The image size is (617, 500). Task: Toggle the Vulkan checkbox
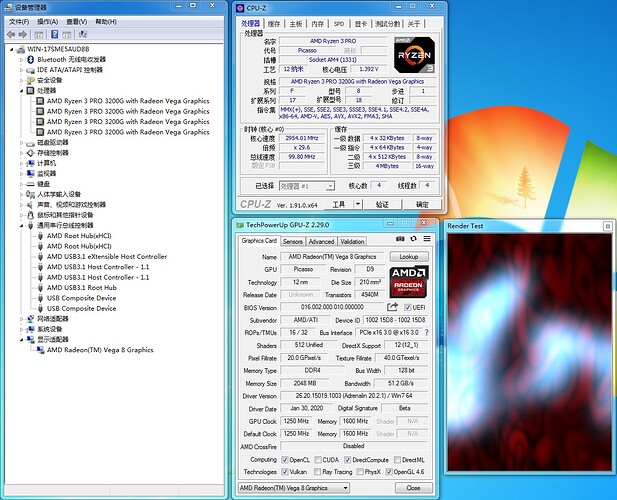[285, 471]
